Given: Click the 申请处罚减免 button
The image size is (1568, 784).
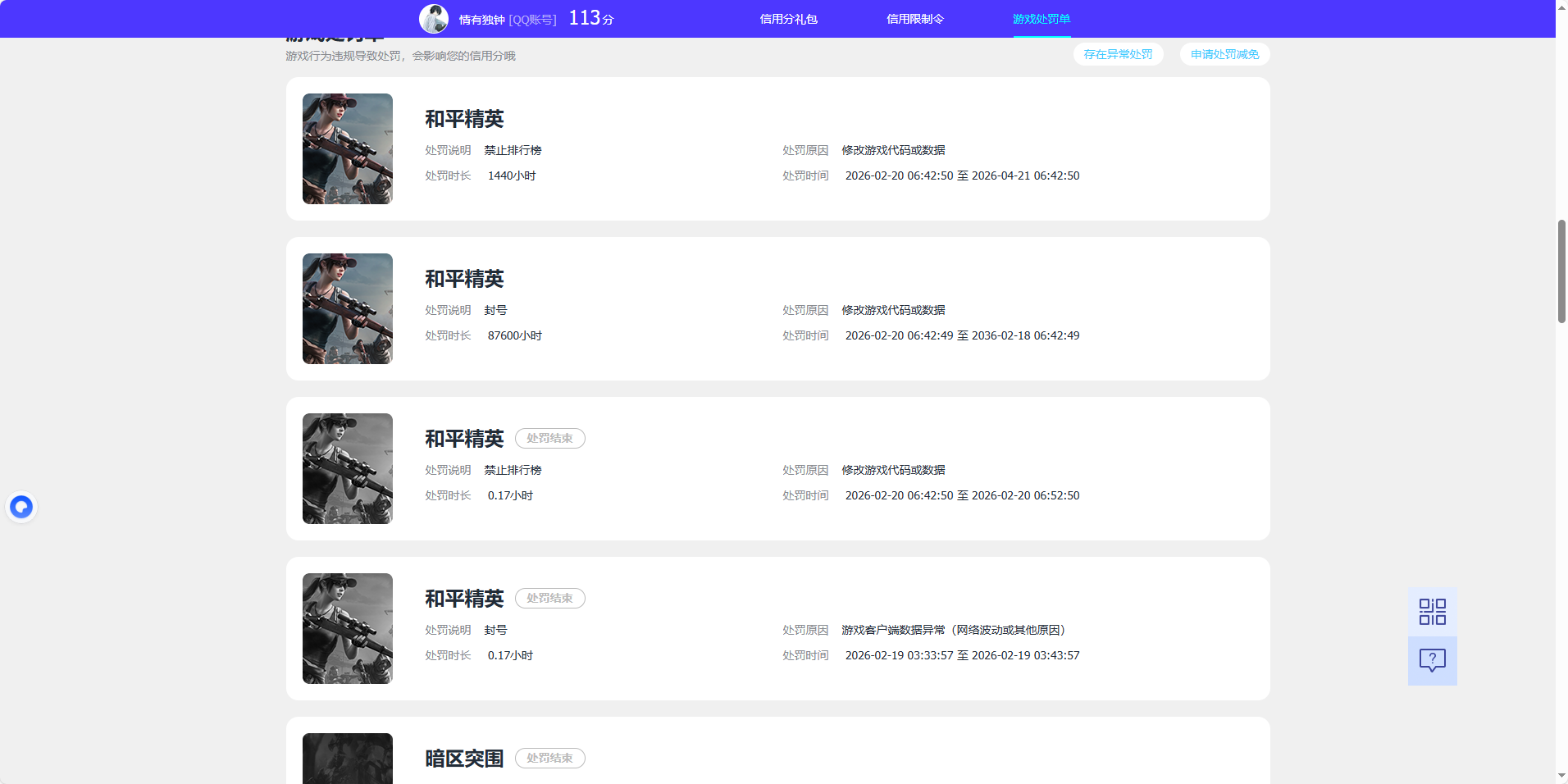Looking at the screenshot, I should (1224, 54).
